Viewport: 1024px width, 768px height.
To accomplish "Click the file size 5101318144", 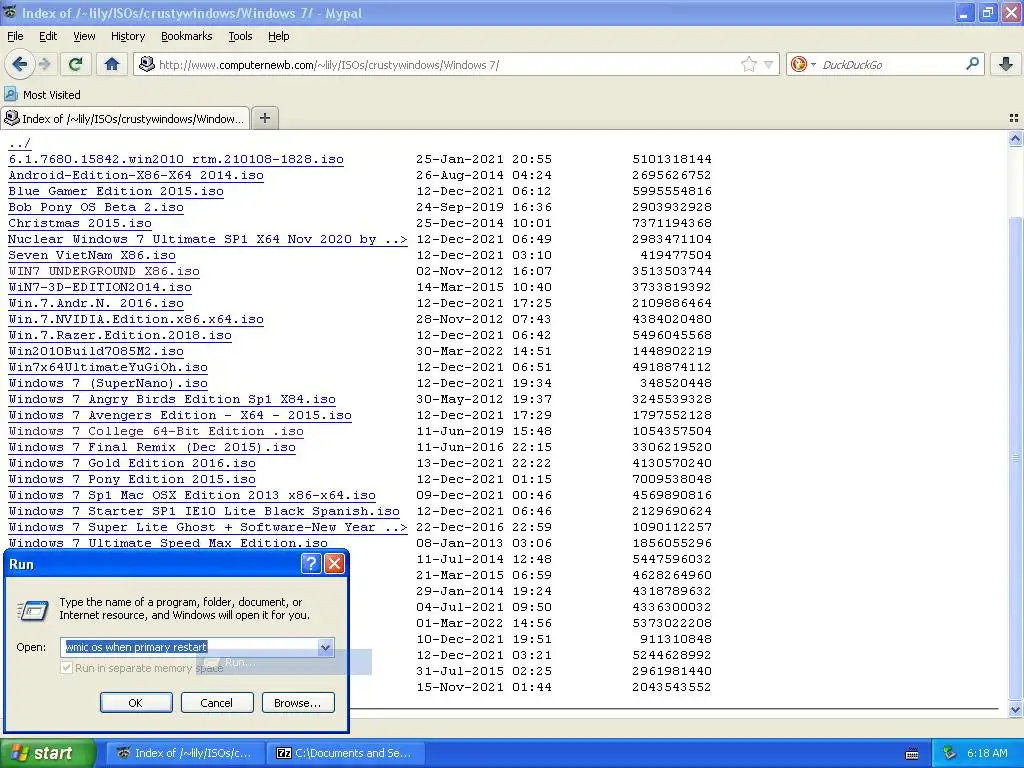I will [x=672, y=159].
